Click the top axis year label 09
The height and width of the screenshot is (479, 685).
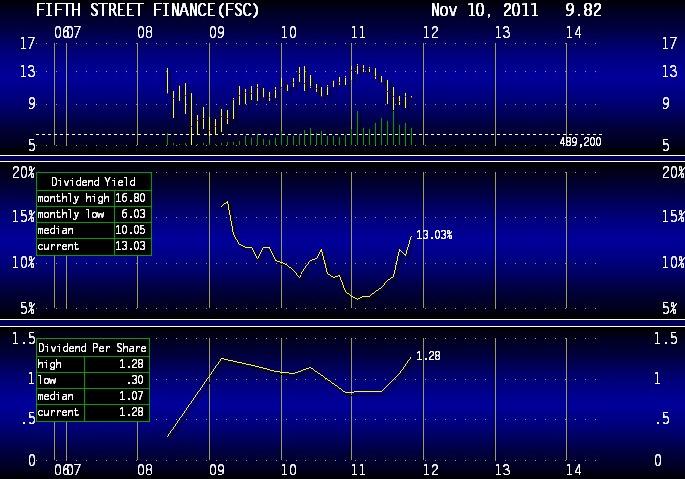point(217,32)
